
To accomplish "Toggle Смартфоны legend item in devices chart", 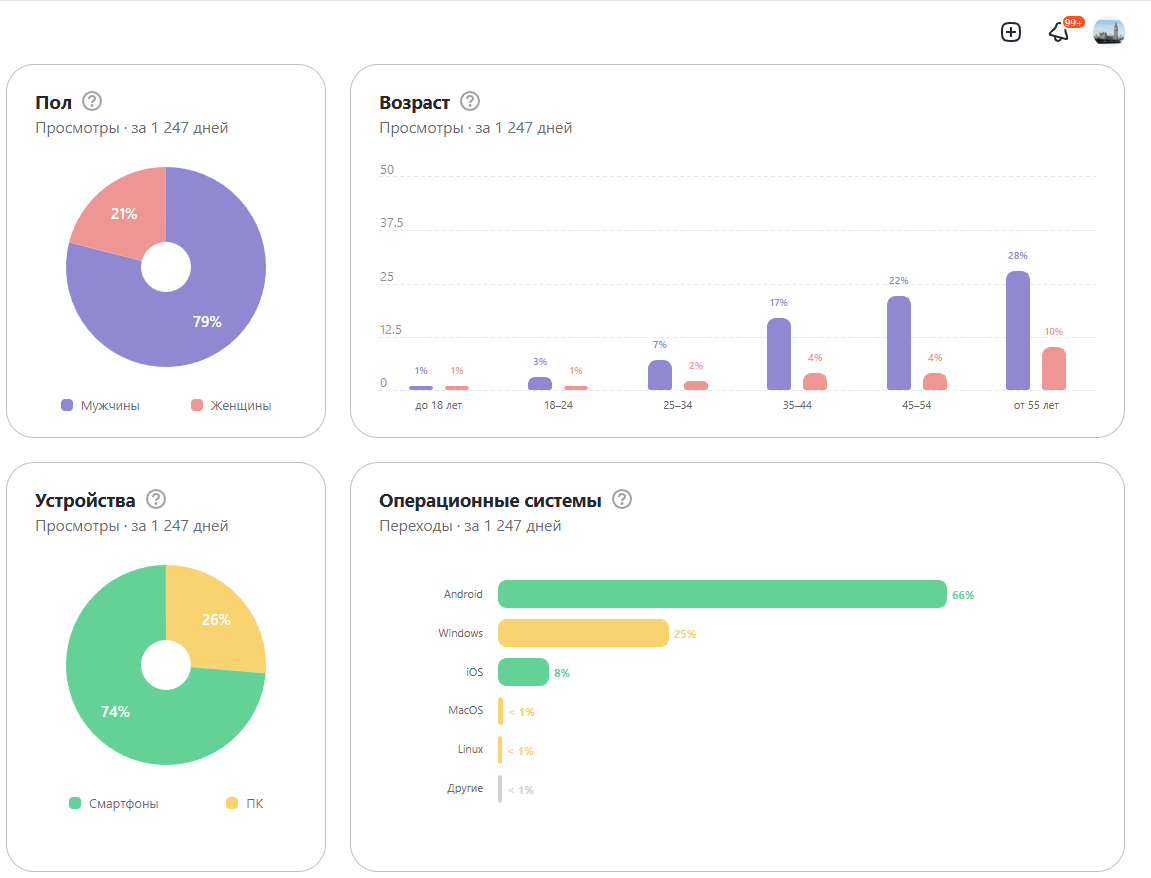I will point(114,803).
